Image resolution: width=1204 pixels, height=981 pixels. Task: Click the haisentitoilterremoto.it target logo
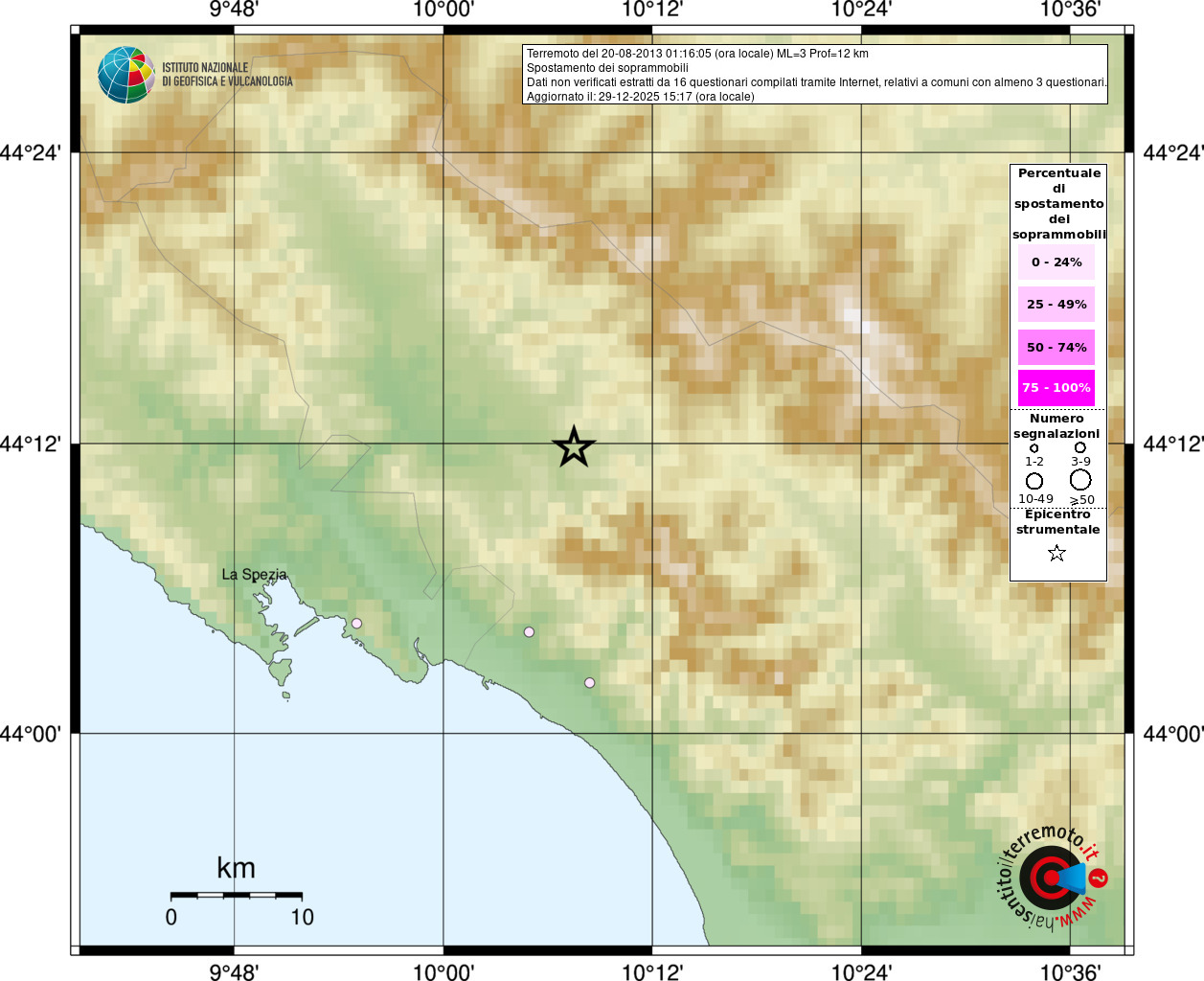point(1051,877)
